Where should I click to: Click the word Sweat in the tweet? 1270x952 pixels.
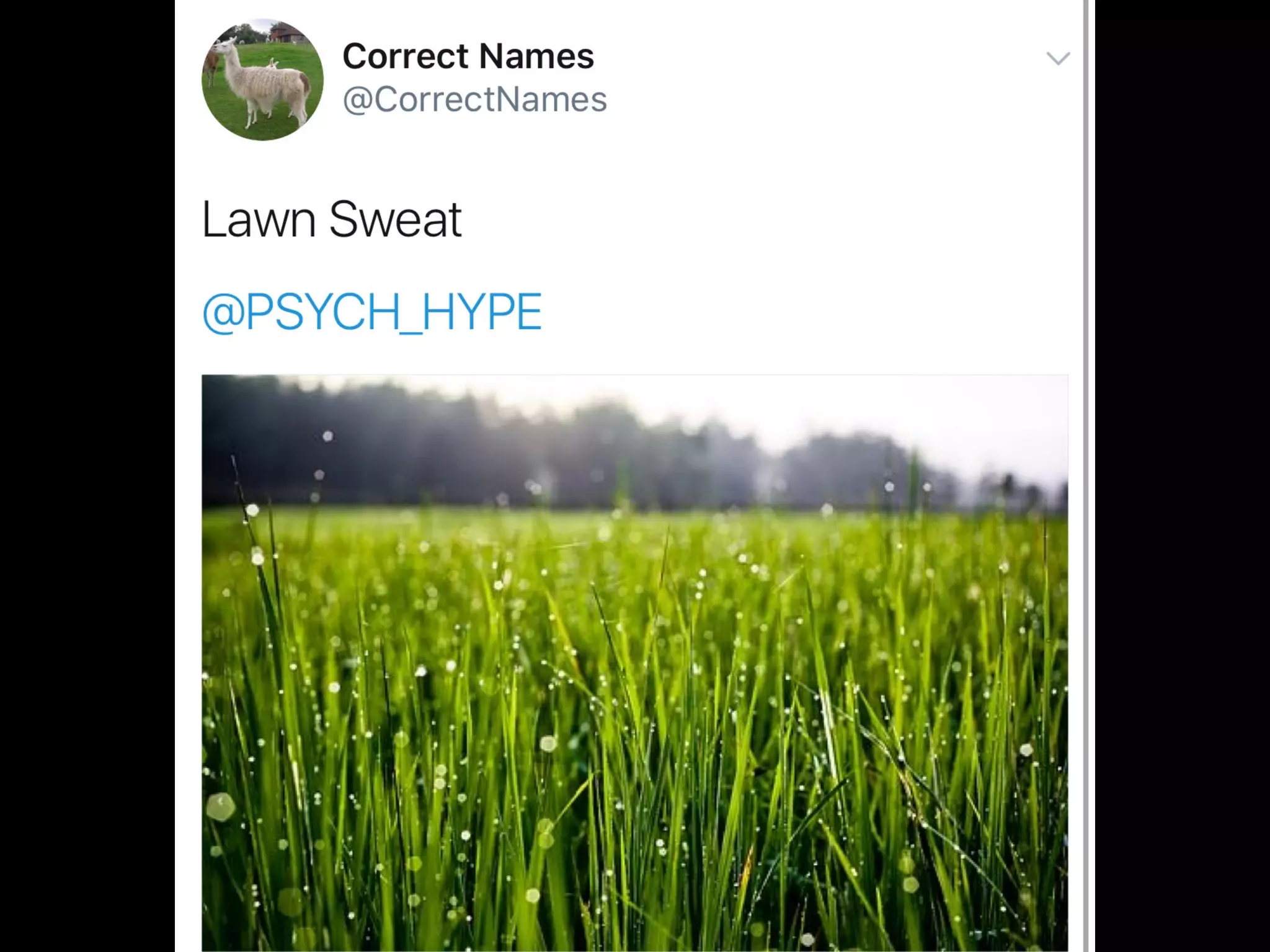(x=396, y=219)
